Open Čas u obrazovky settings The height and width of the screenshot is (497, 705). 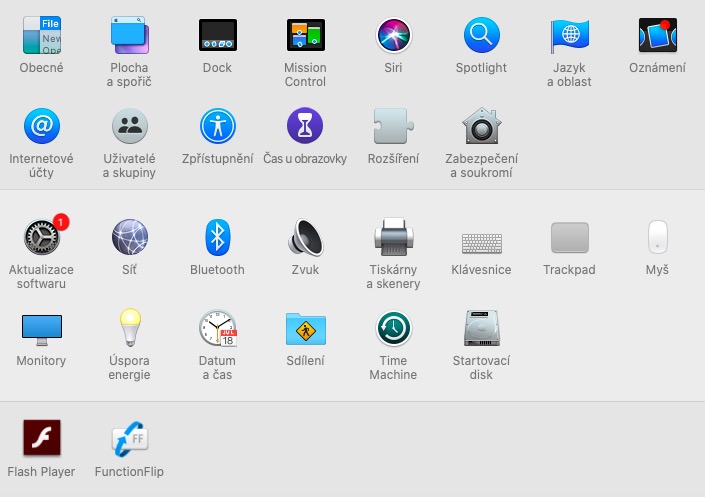pyautogui.click(x=305, y=125)
